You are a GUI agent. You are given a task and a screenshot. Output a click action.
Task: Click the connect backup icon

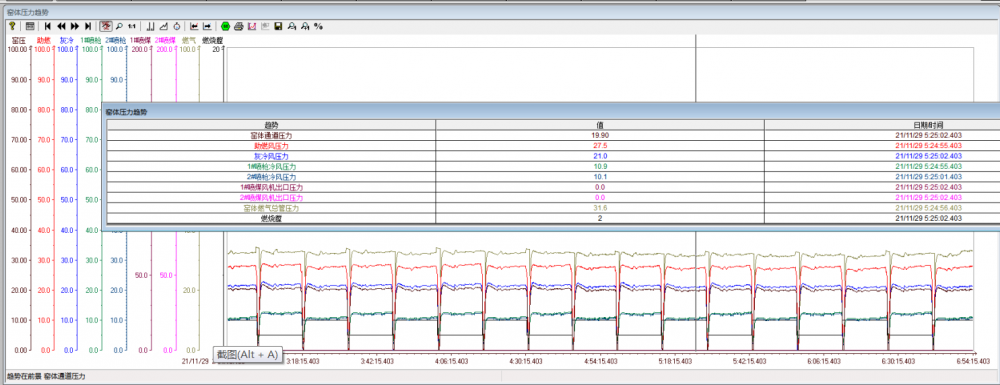291,26
